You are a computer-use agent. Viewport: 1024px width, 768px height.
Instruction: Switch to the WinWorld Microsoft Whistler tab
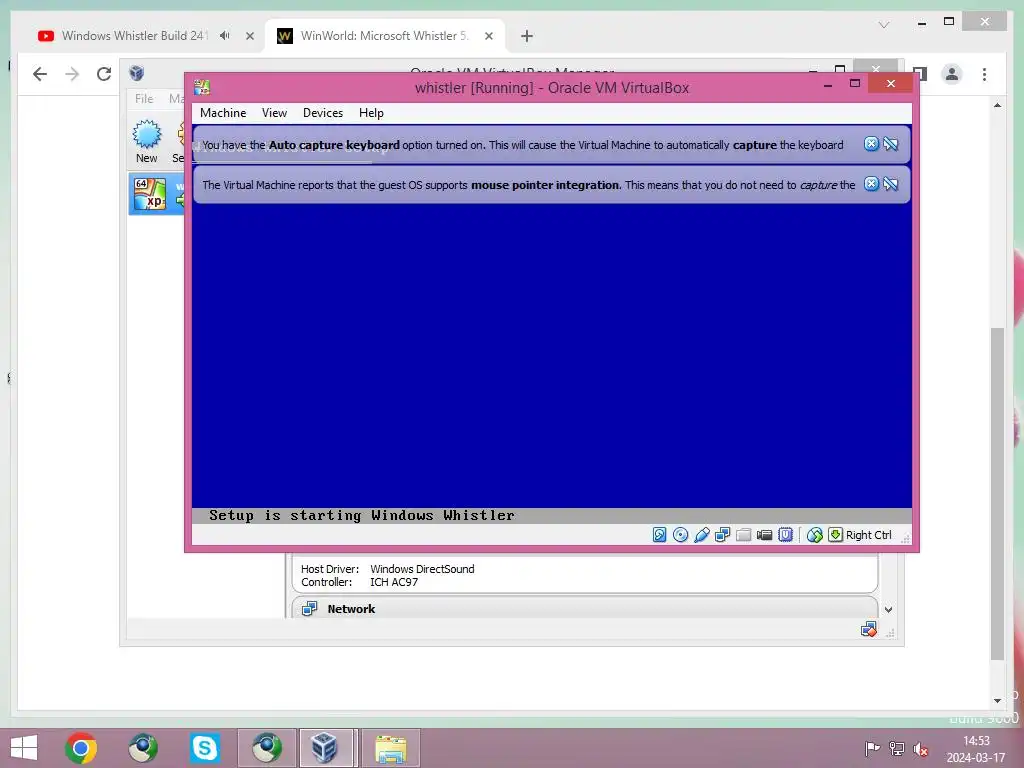click(384, 36)
